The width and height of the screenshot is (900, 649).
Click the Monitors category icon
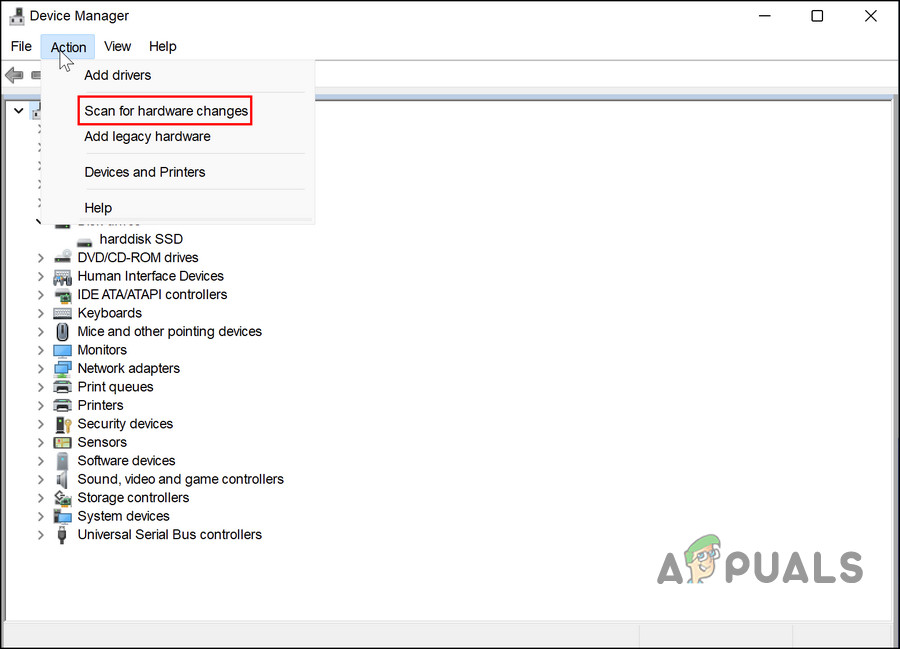tap(63, 350)
